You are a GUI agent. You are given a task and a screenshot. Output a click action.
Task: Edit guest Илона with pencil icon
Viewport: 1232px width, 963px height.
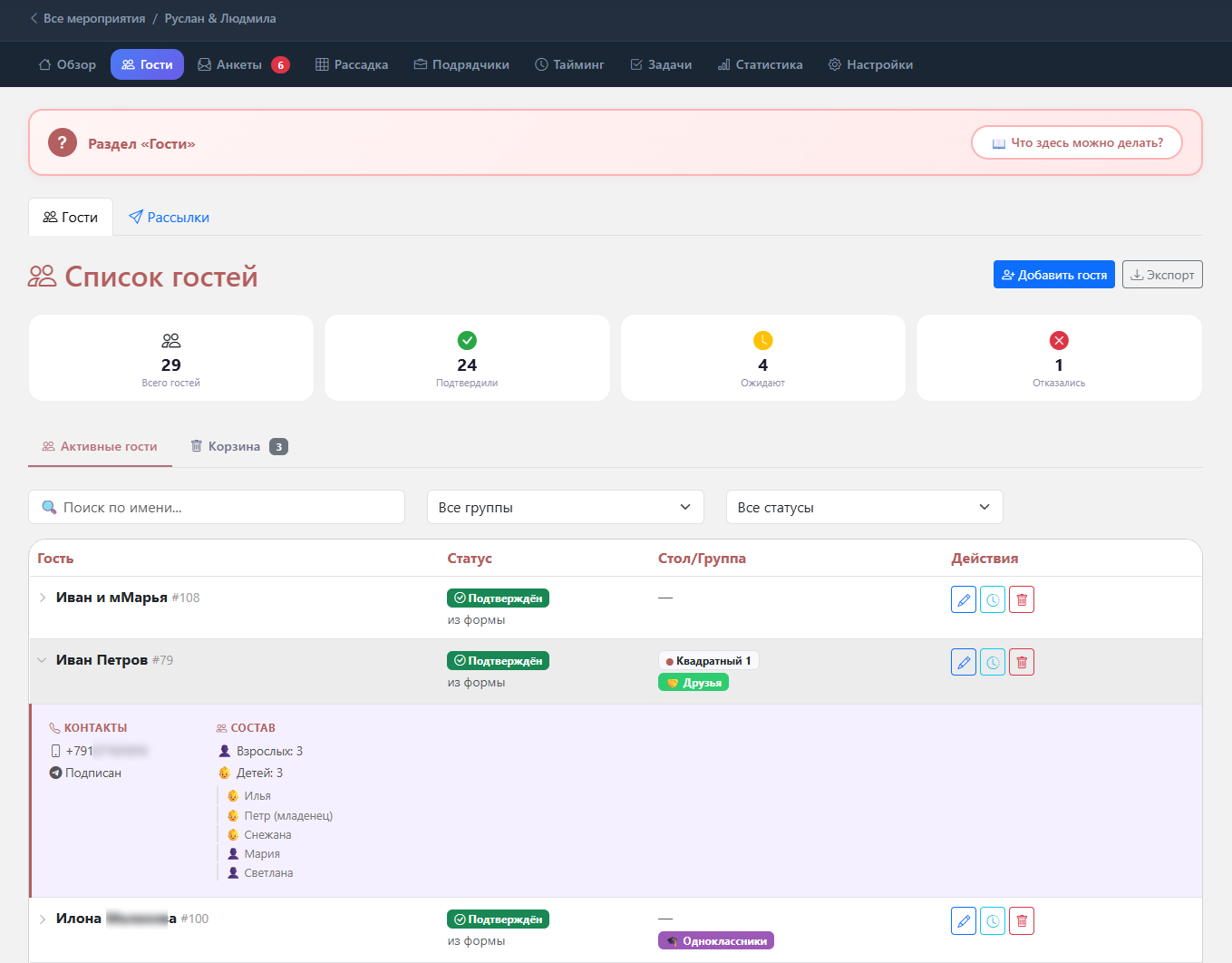tap(964, 920)
